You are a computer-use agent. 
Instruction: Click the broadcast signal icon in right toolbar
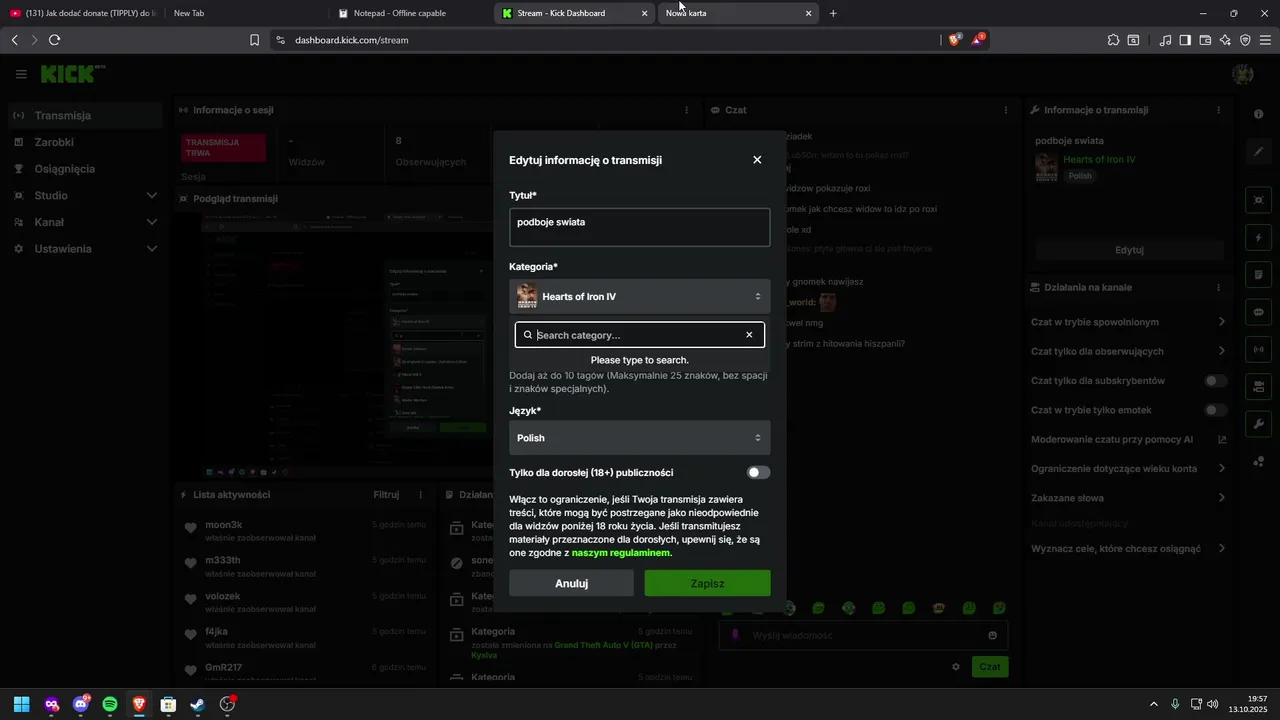pyautogui.click(x=1258, y=349)
